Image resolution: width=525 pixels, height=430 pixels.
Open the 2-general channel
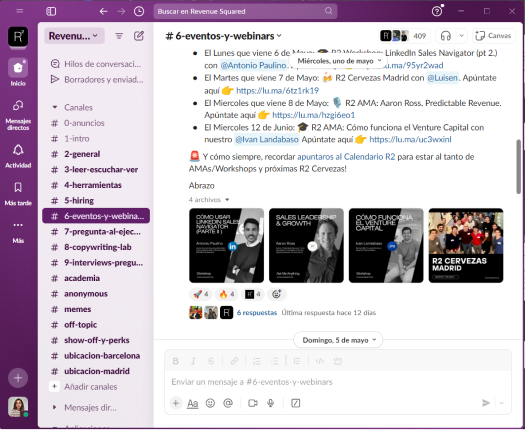[96, 154]
